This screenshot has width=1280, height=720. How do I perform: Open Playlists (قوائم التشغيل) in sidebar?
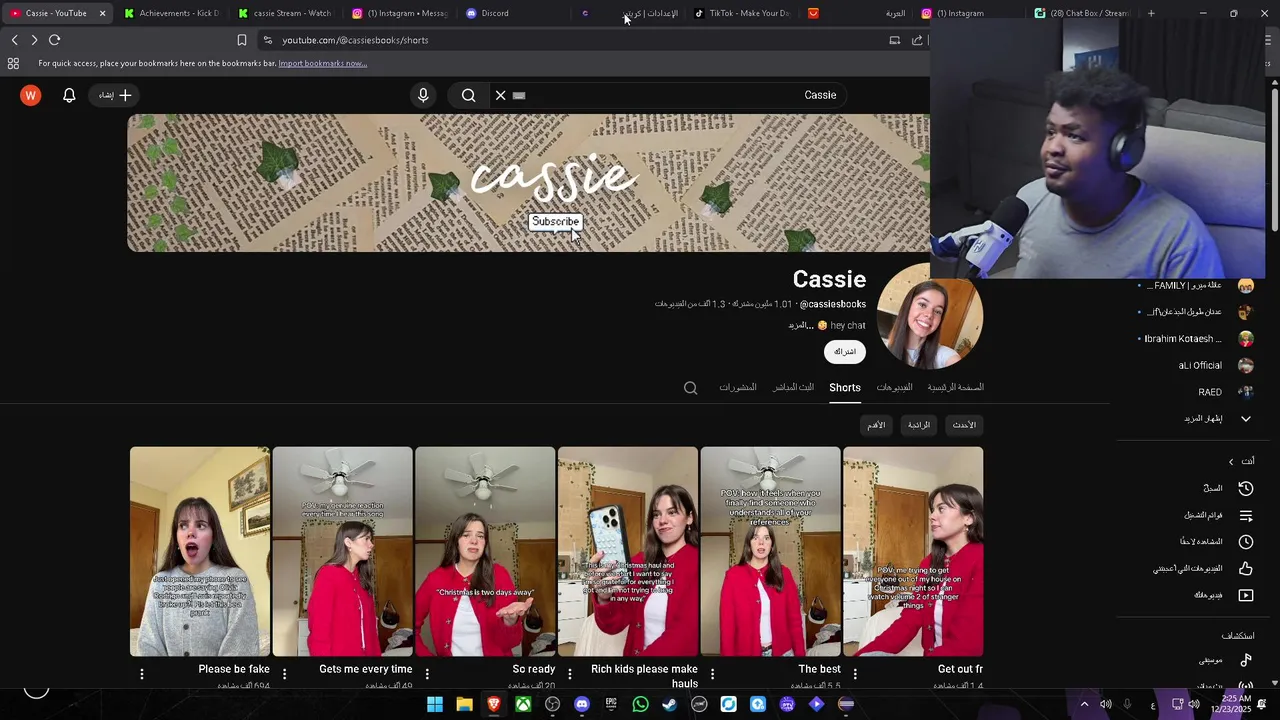[x=1219, y=515]
